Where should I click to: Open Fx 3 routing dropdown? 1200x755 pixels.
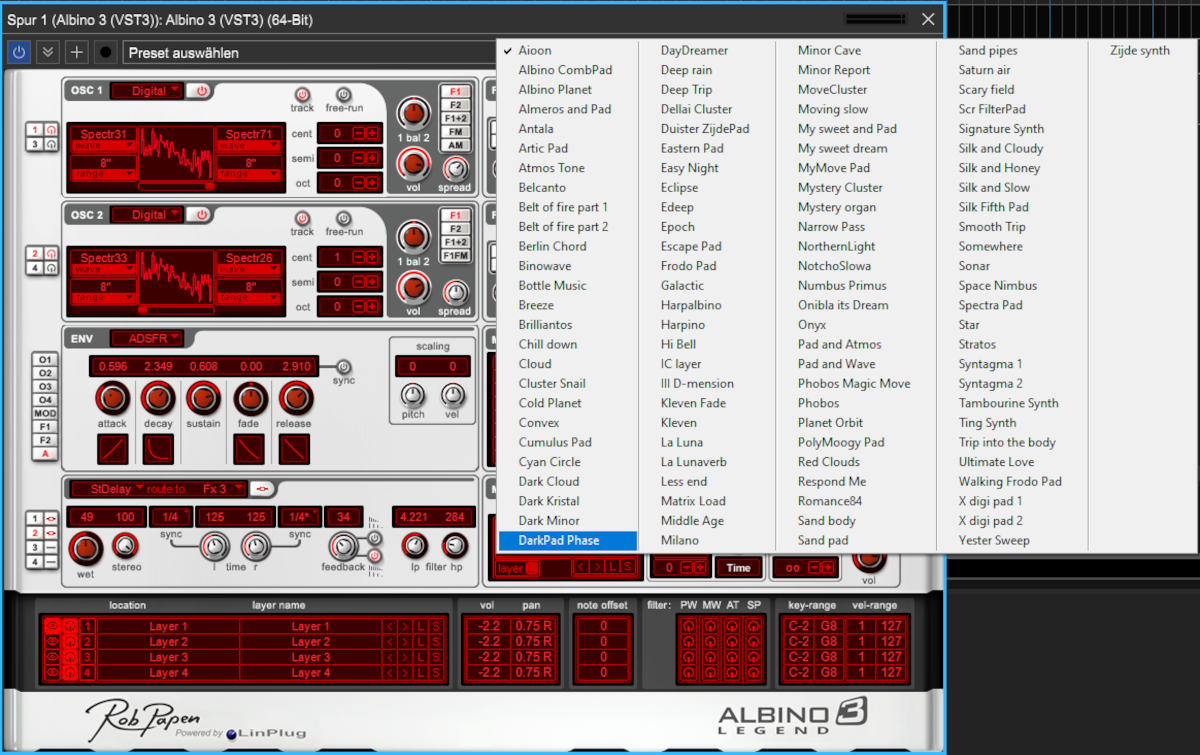[221, 489]
